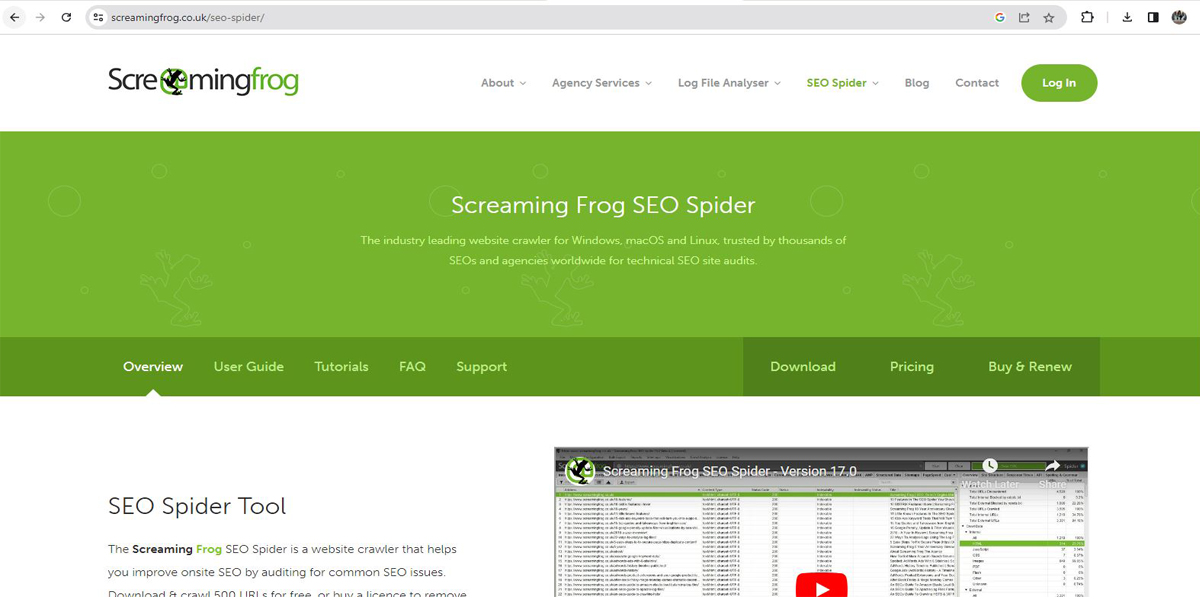Click the Share arrow icon on video
The height and width of the screenshot is (600, 1200).
pyautogui.click(x=1052, y=466)
